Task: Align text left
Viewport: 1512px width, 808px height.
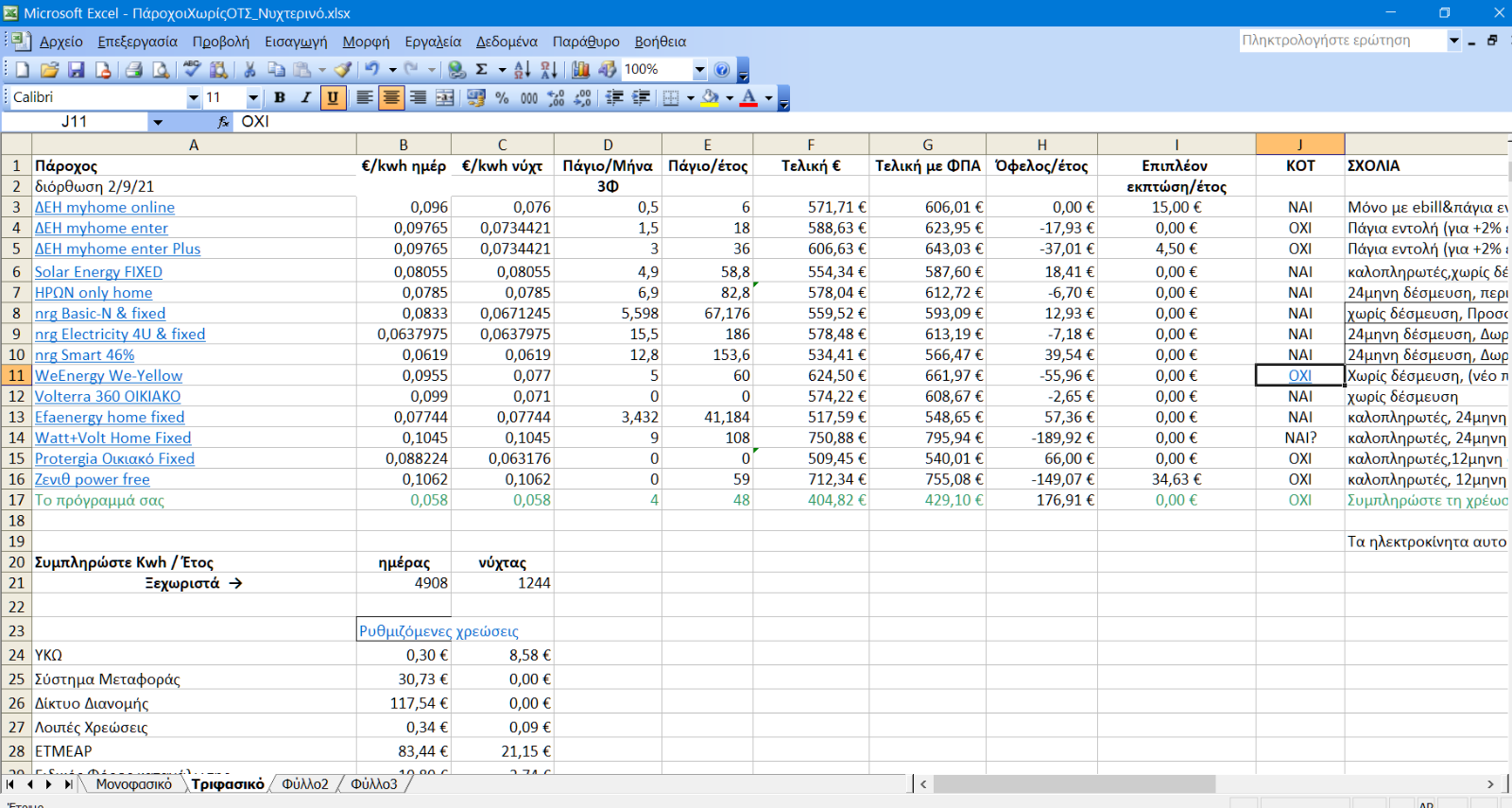Action: click(364, 97)
